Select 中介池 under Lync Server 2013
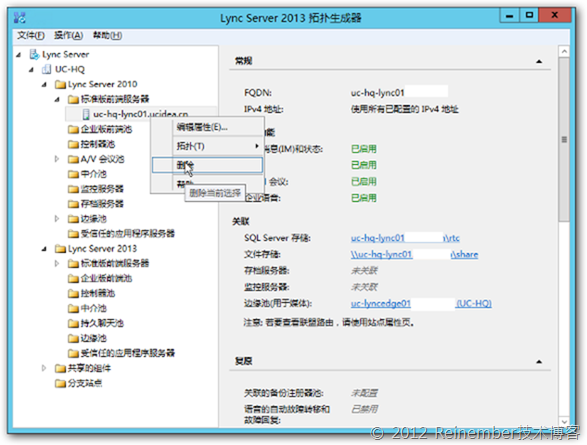Viewport: 587px width, 445px height. (x=94, y=308)
